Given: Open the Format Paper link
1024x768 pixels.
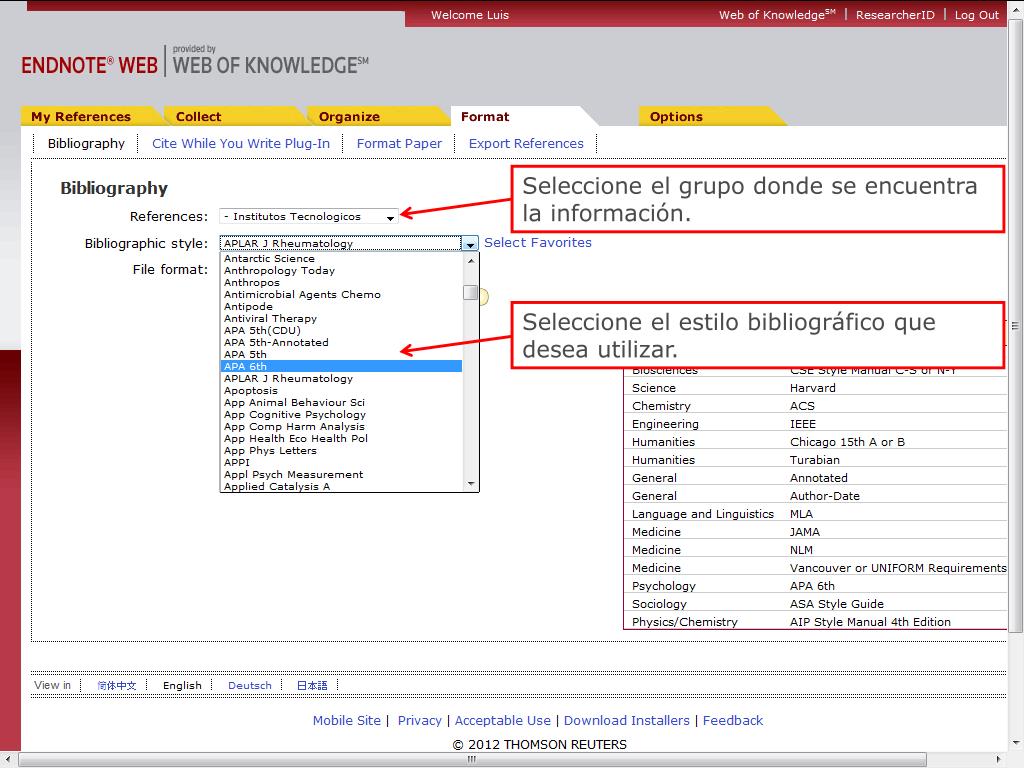Looking at the screenshot, I should pos(399,143).
